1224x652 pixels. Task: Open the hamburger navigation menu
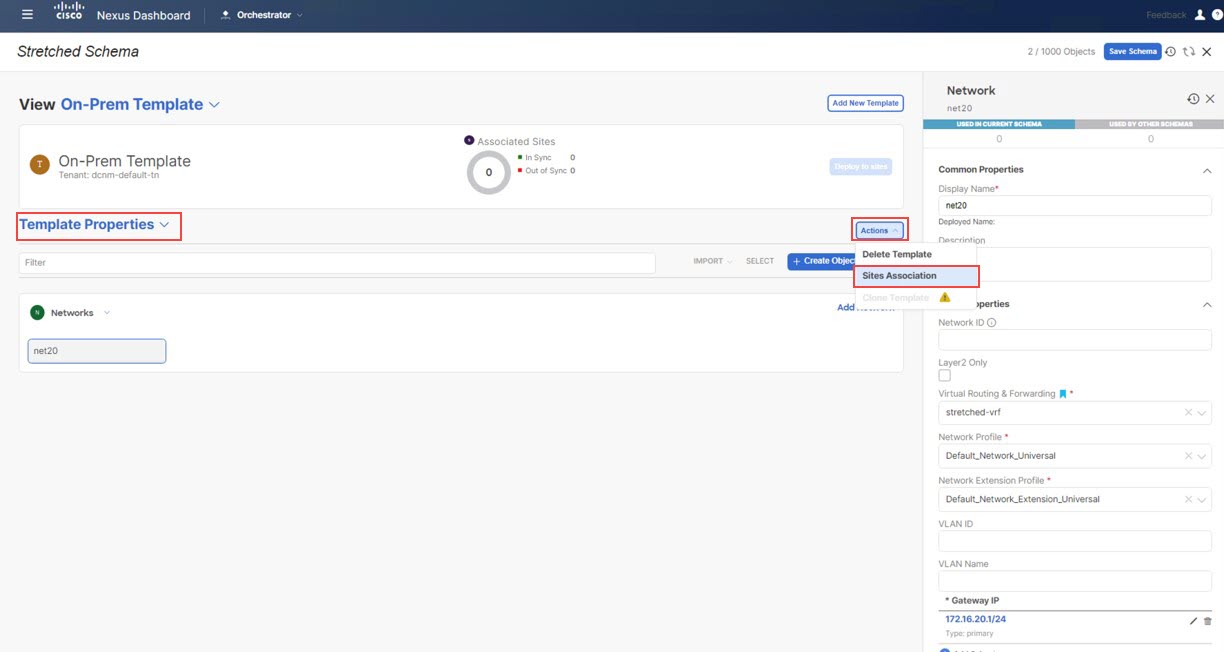(x=27, y=15)
